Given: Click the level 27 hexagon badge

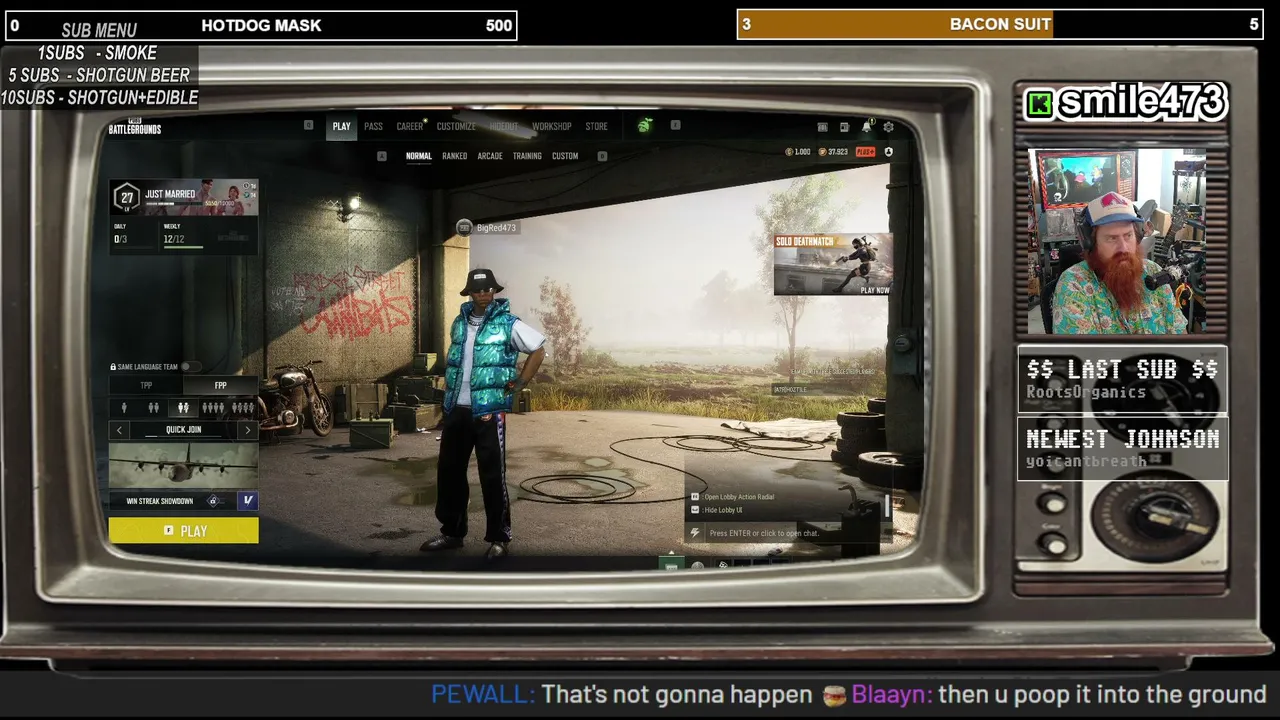Looking at the screenshot, I should pos(127,197).
